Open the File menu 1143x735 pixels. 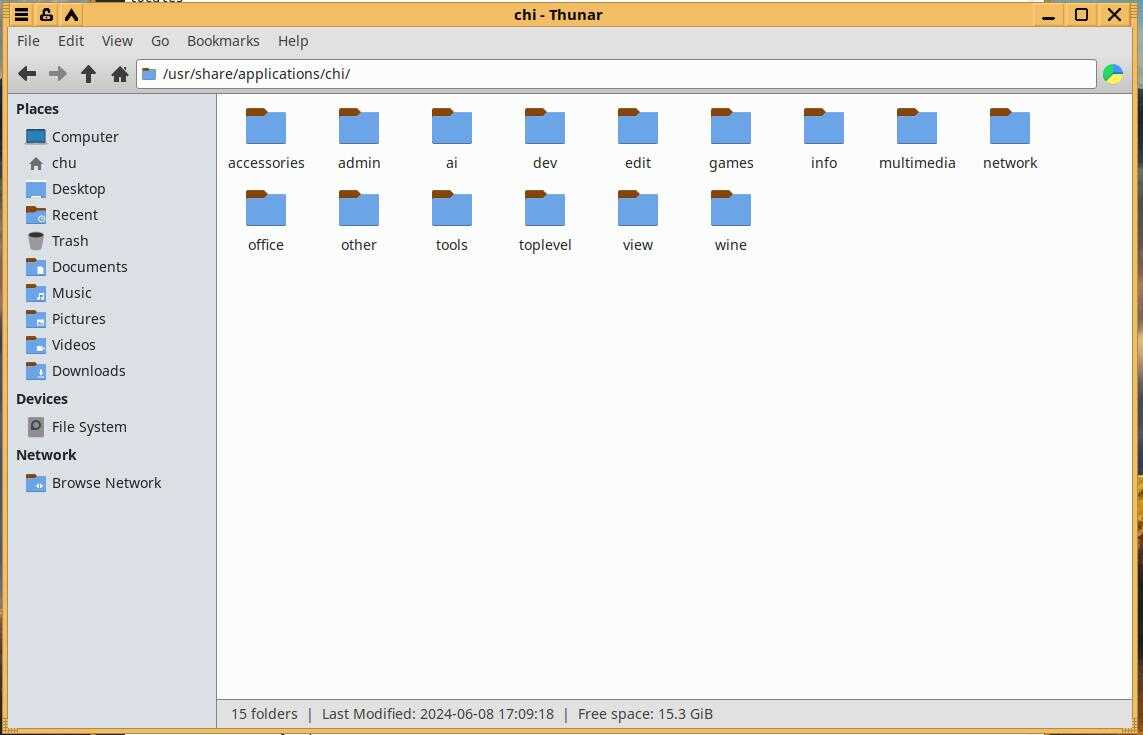pos(28,41)
